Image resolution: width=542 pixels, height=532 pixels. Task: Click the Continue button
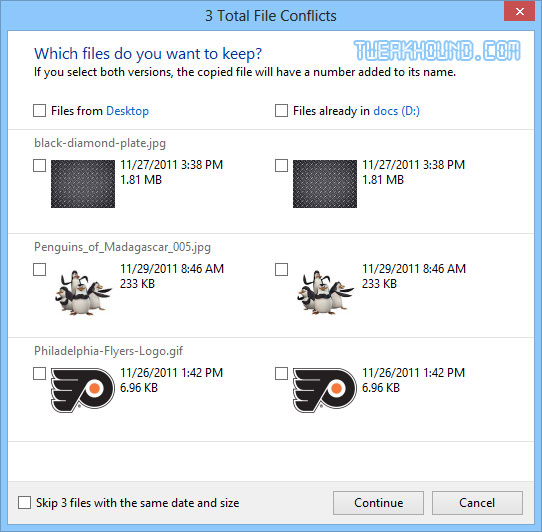click(379, 503)
